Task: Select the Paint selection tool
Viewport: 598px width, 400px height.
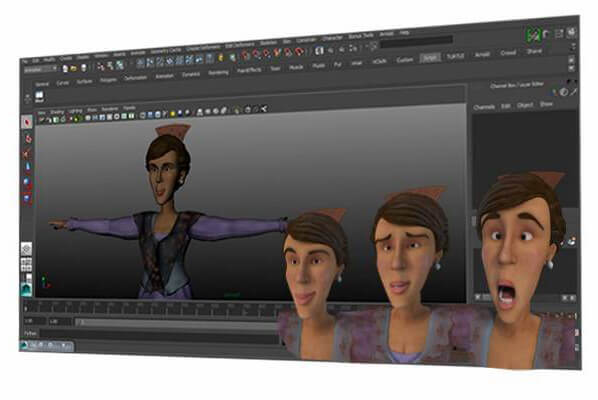Action: (27, 154)
